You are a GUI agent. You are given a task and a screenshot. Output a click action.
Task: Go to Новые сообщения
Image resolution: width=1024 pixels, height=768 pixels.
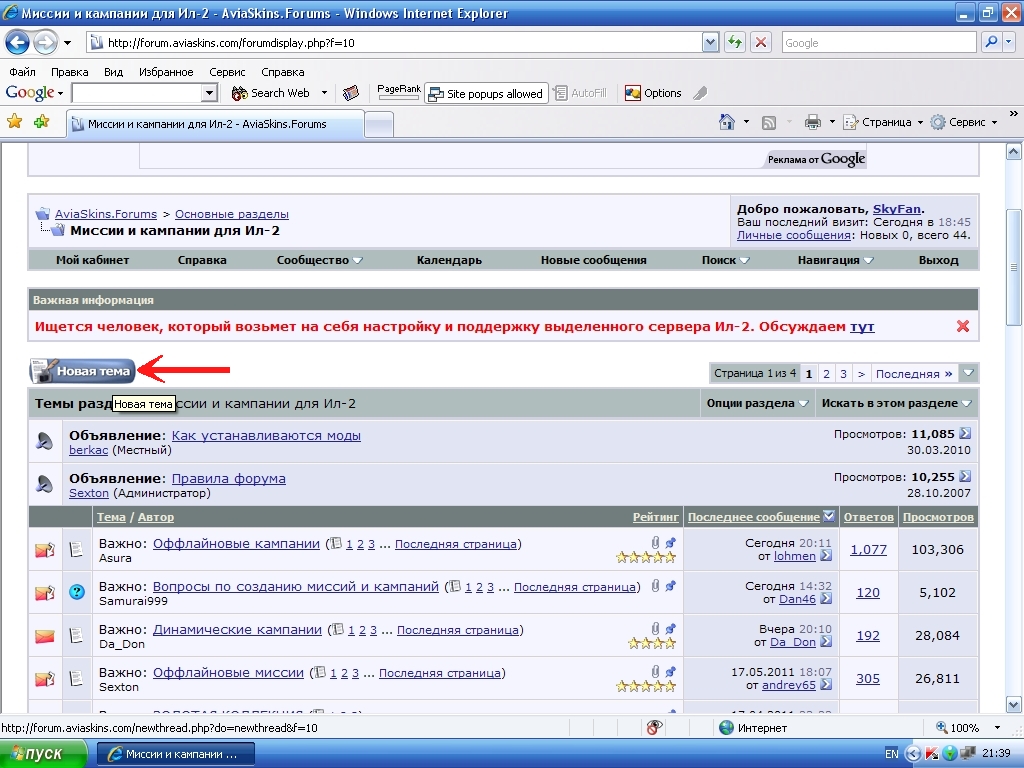pos(593,260)
